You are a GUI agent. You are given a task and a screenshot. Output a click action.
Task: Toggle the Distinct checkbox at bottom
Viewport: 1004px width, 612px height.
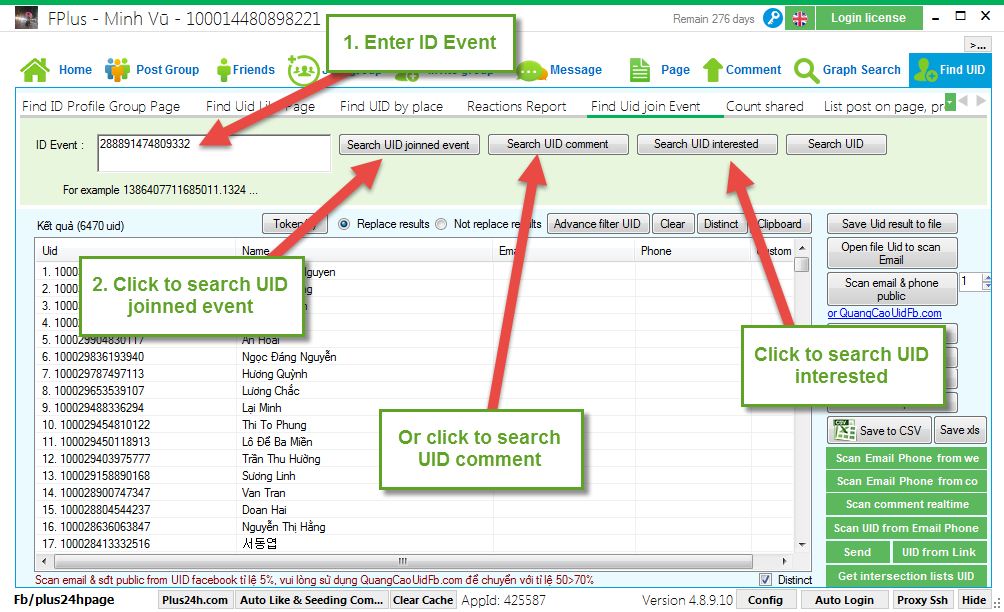tap(766, 579)
